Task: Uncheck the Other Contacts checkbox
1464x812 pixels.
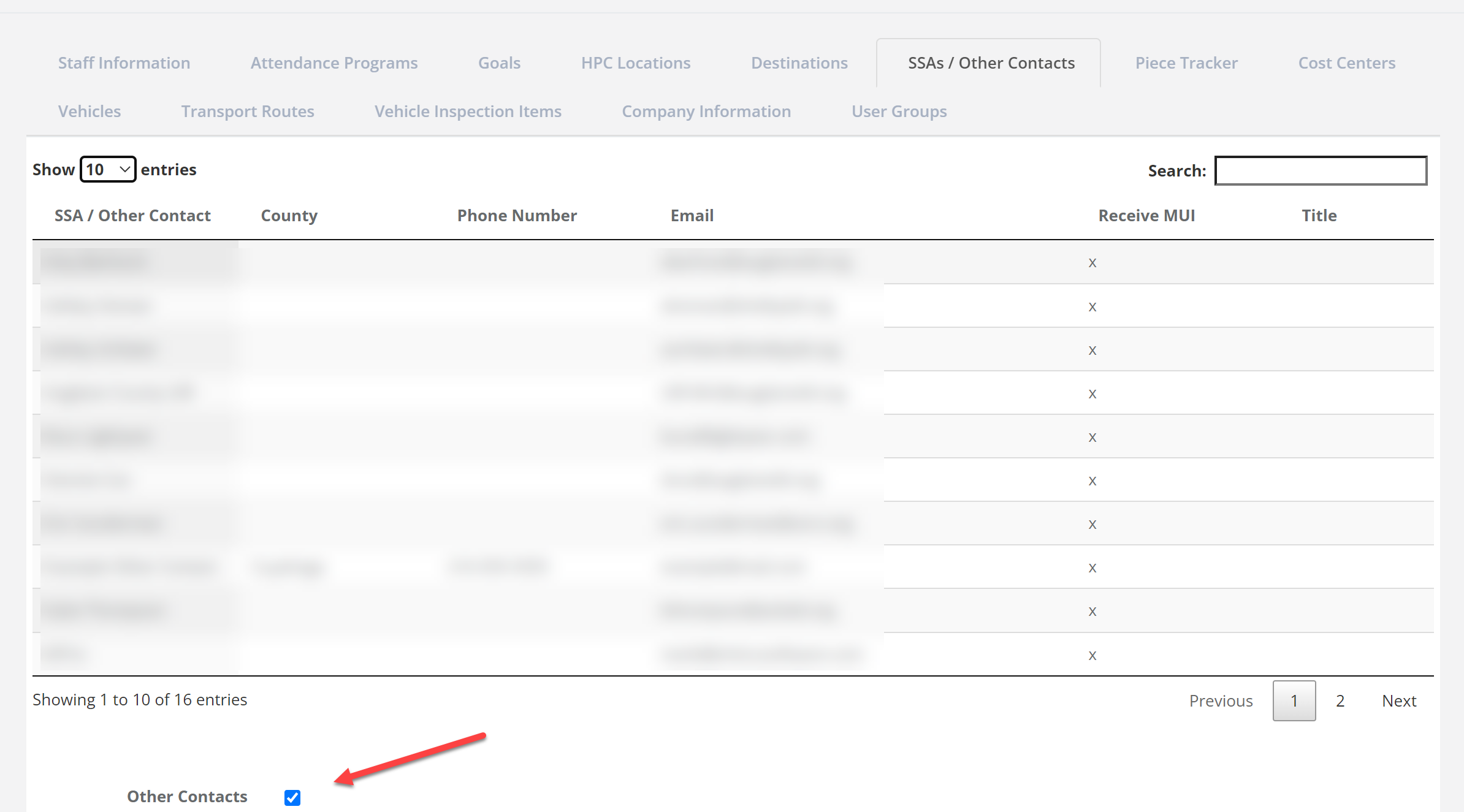Action: (x=292, y=797)
